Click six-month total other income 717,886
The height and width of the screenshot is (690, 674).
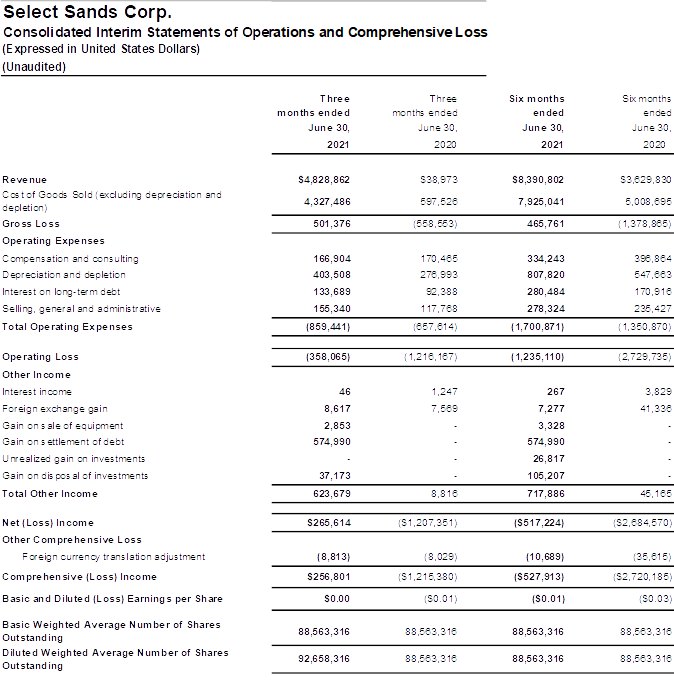click(x=546, y=494)
